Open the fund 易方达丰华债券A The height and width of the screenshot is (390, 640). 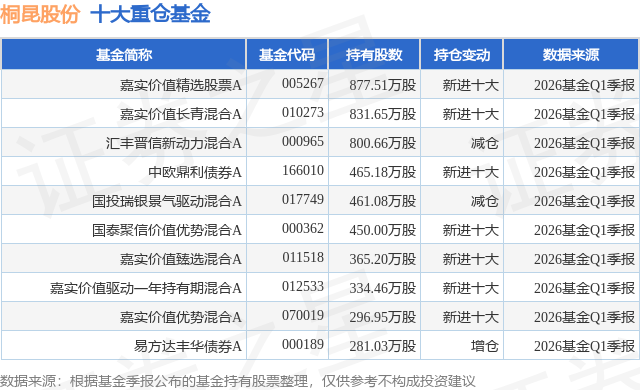click(x=188, y=346)
